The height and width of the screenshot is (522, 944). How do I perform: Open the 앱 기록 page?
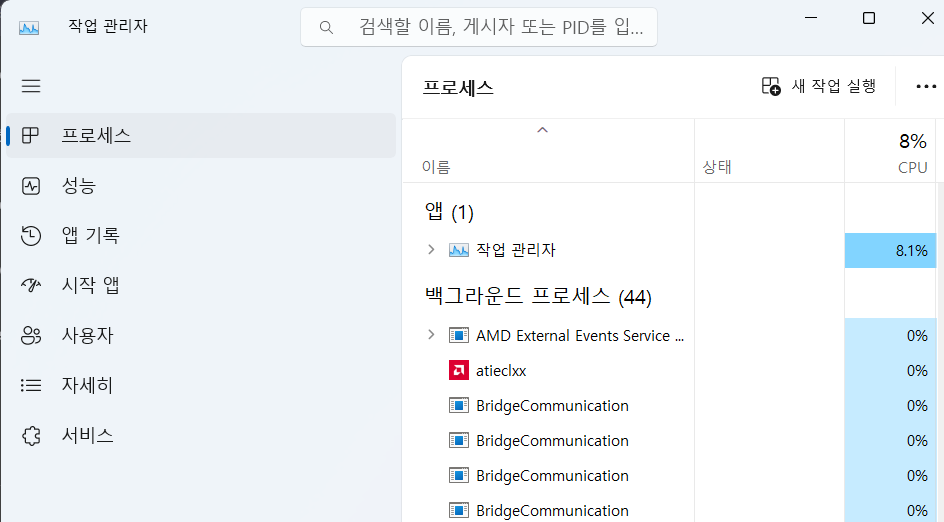coord(200,235)
